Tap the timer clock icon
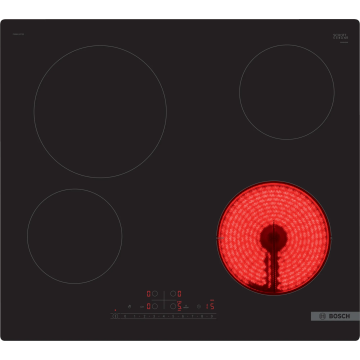The image size is (360, 360). tap(199, 306)
